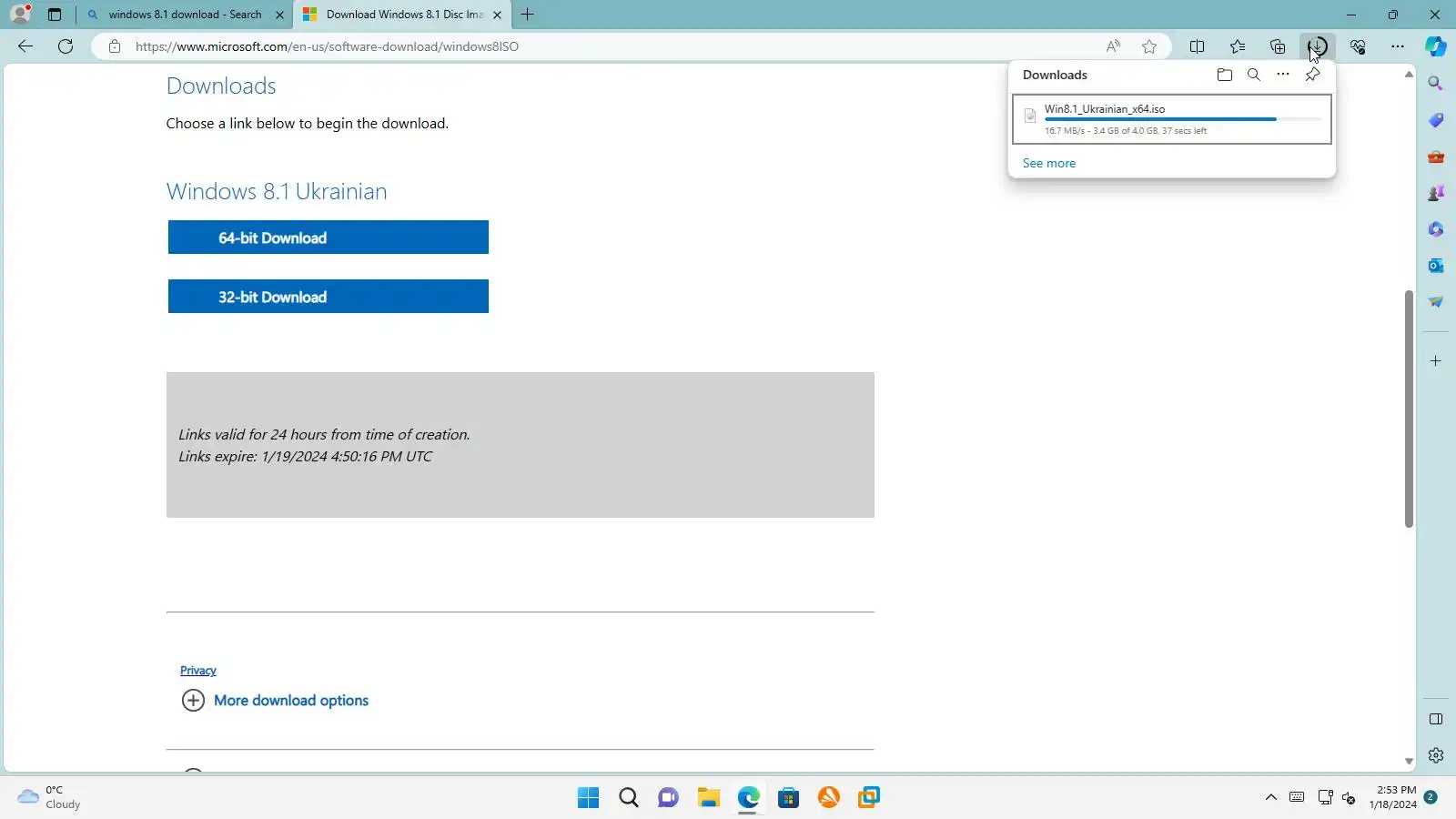Open File Explorer from the taskbar

(x=709, y=798)
